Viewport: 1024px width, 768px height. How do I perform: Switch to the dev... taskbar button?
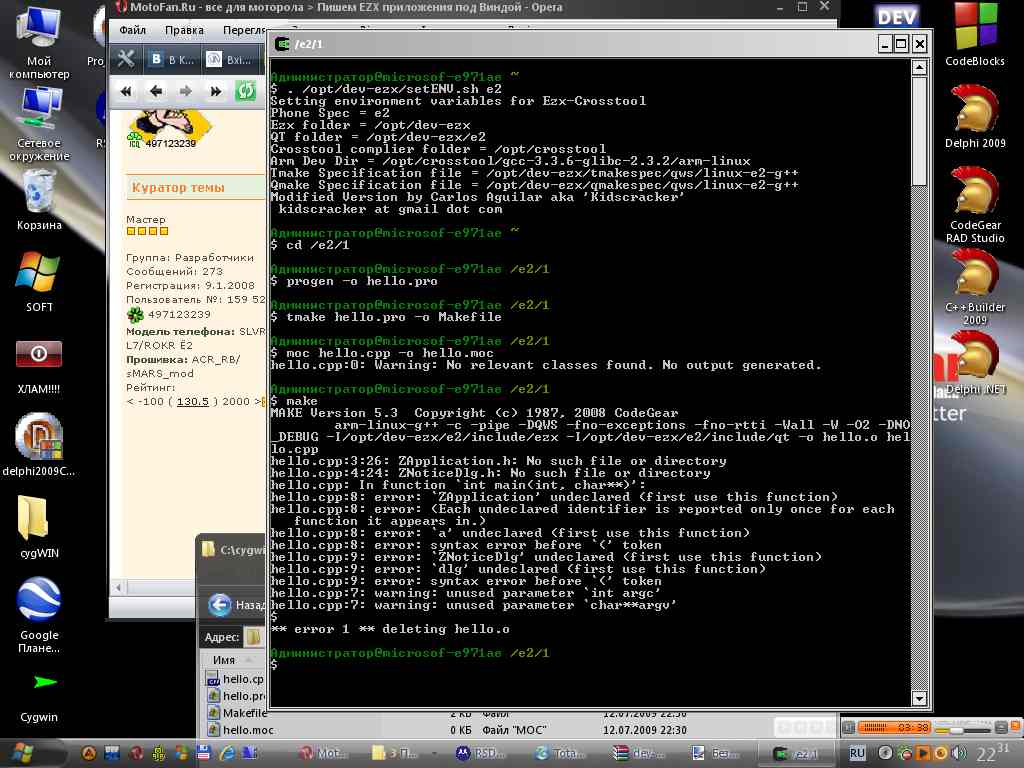637,753
